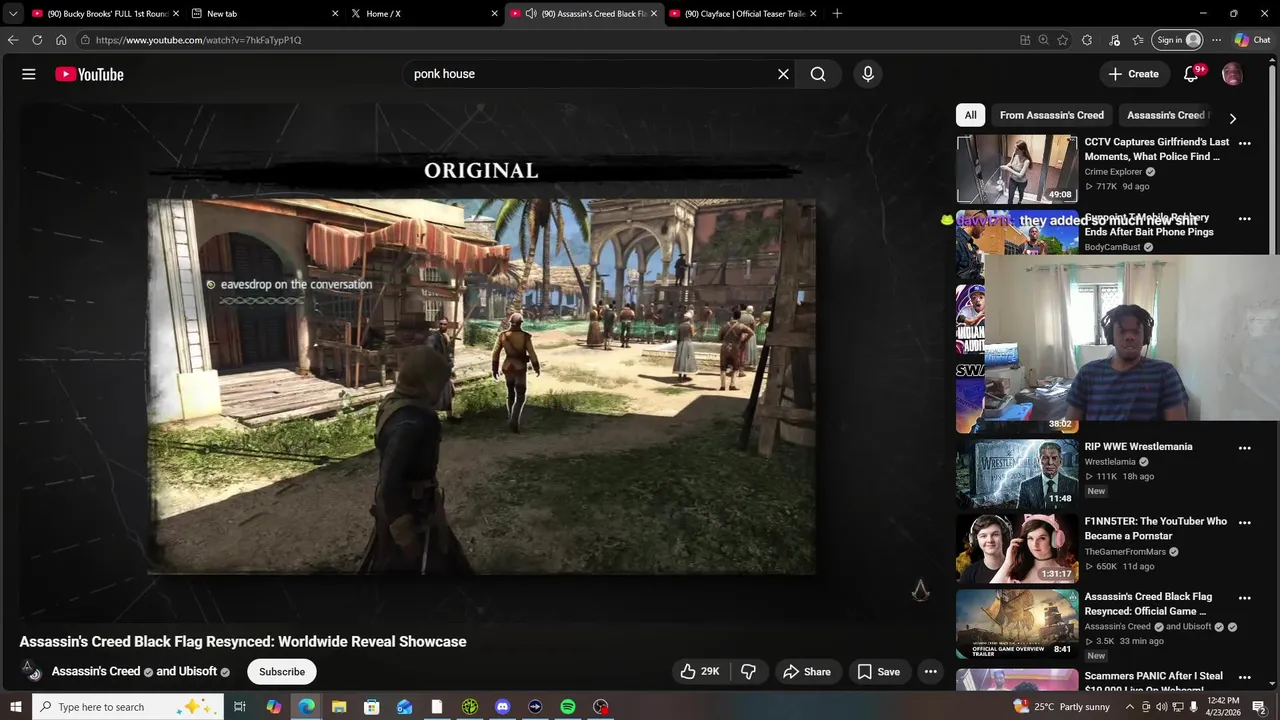Clear the search box with X
Image resolution: width=1280 pixels, height=720 pixels.
[x=783, y=74]
